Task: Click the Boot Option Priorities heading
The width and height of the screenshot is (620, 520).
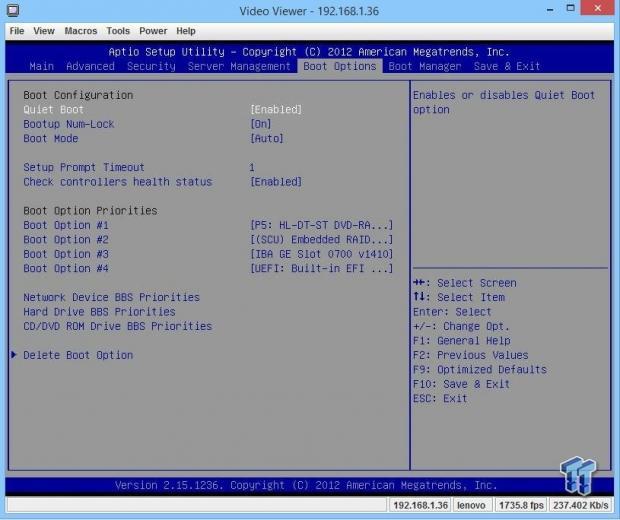Action: pos(90,211)
